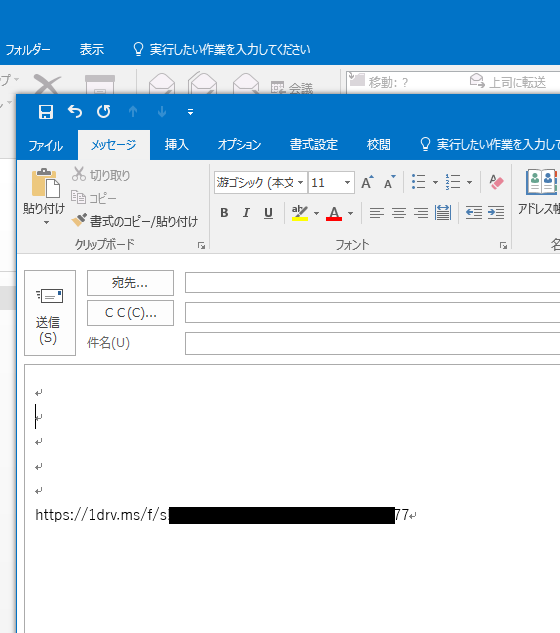The width and height of the screenshot is (560, 633).
Task: Clear all formatting with the eraser icon
Action: [496, 182]
